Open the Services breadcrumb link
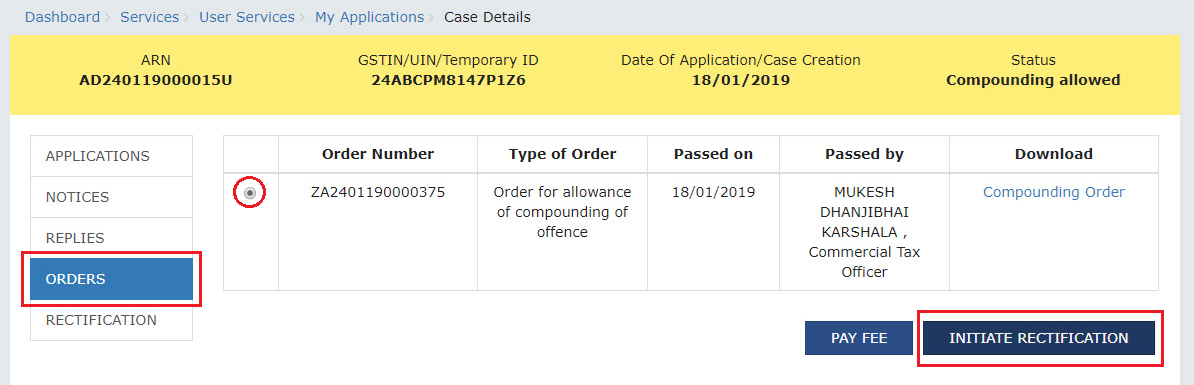 point(149,17)
